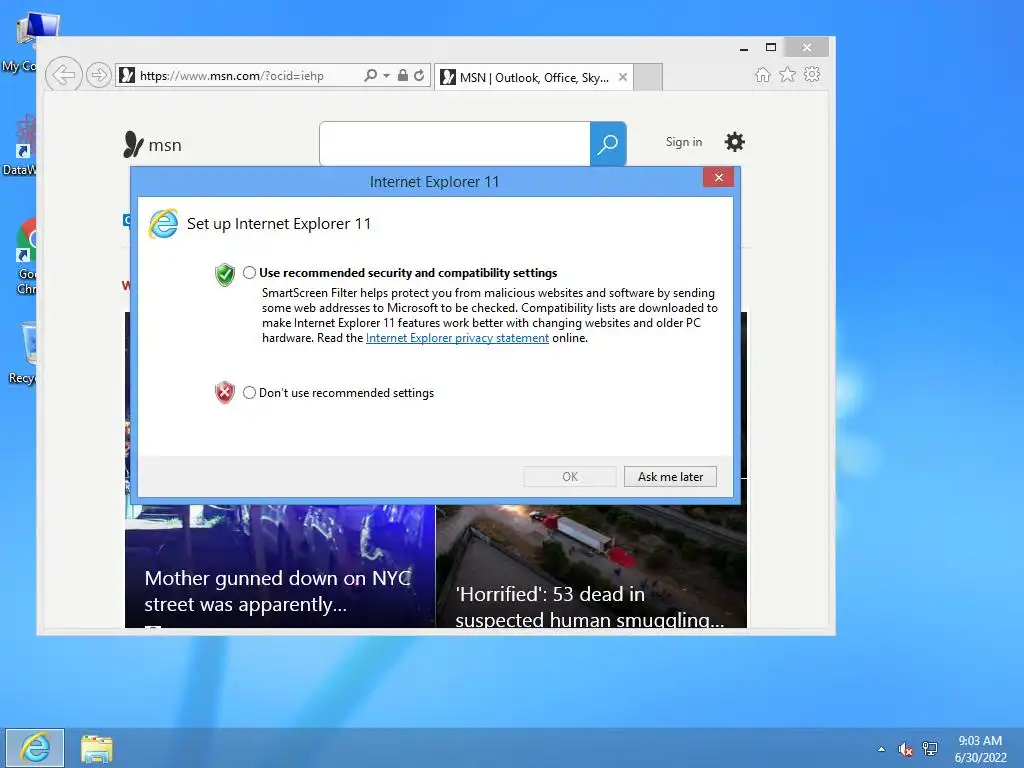Click the security lock icon in the address bar
The image size is (1024, 768).
(403, 75)
